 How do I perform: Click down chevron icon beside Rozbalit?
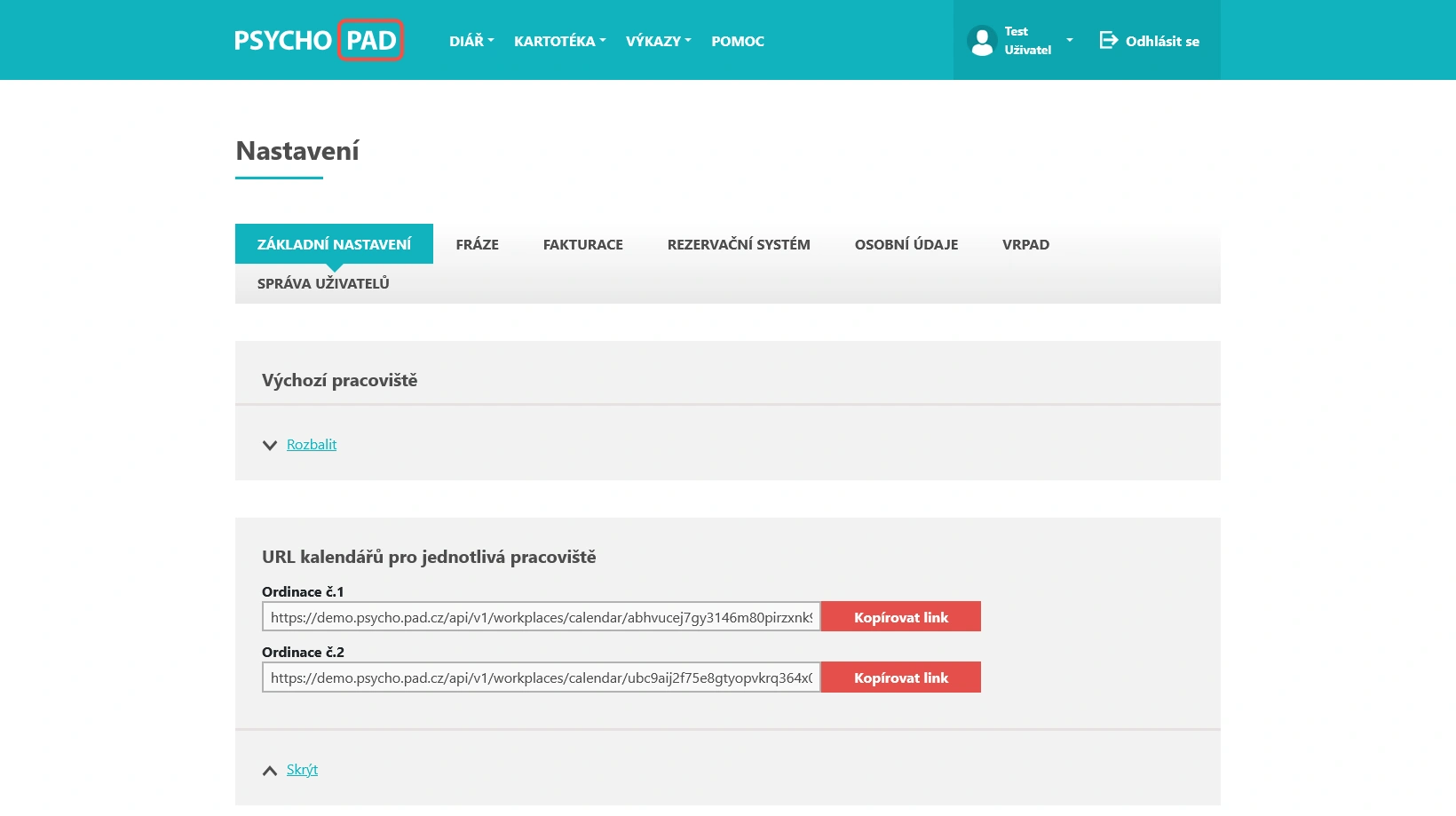point(270,445)
